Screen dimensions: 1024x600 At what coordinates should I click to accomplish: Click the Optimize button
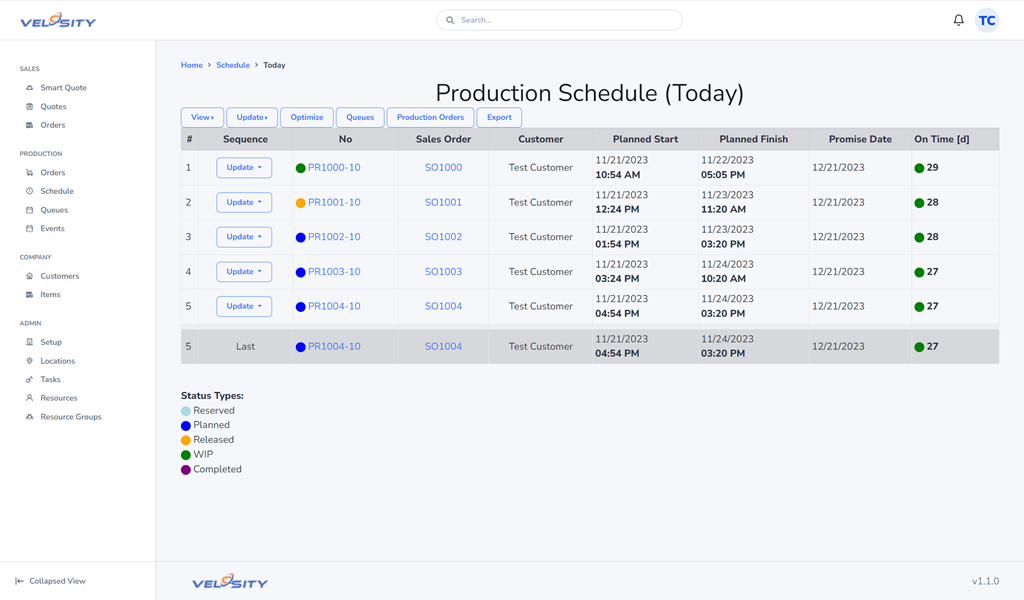(307, 118)
